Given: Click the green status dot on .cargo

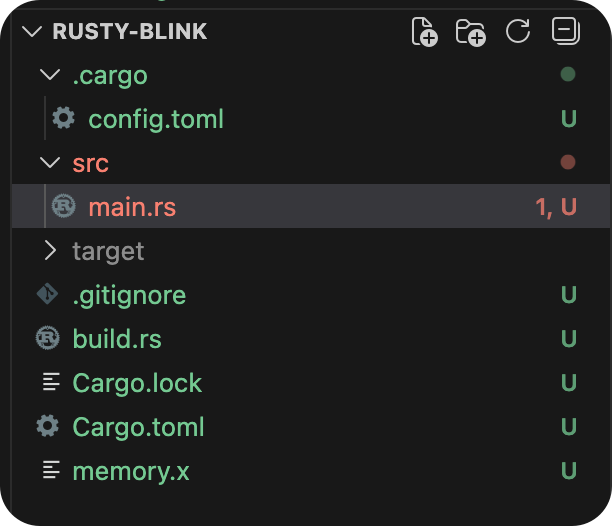Looking at the screenshot, I should [568, 75].
